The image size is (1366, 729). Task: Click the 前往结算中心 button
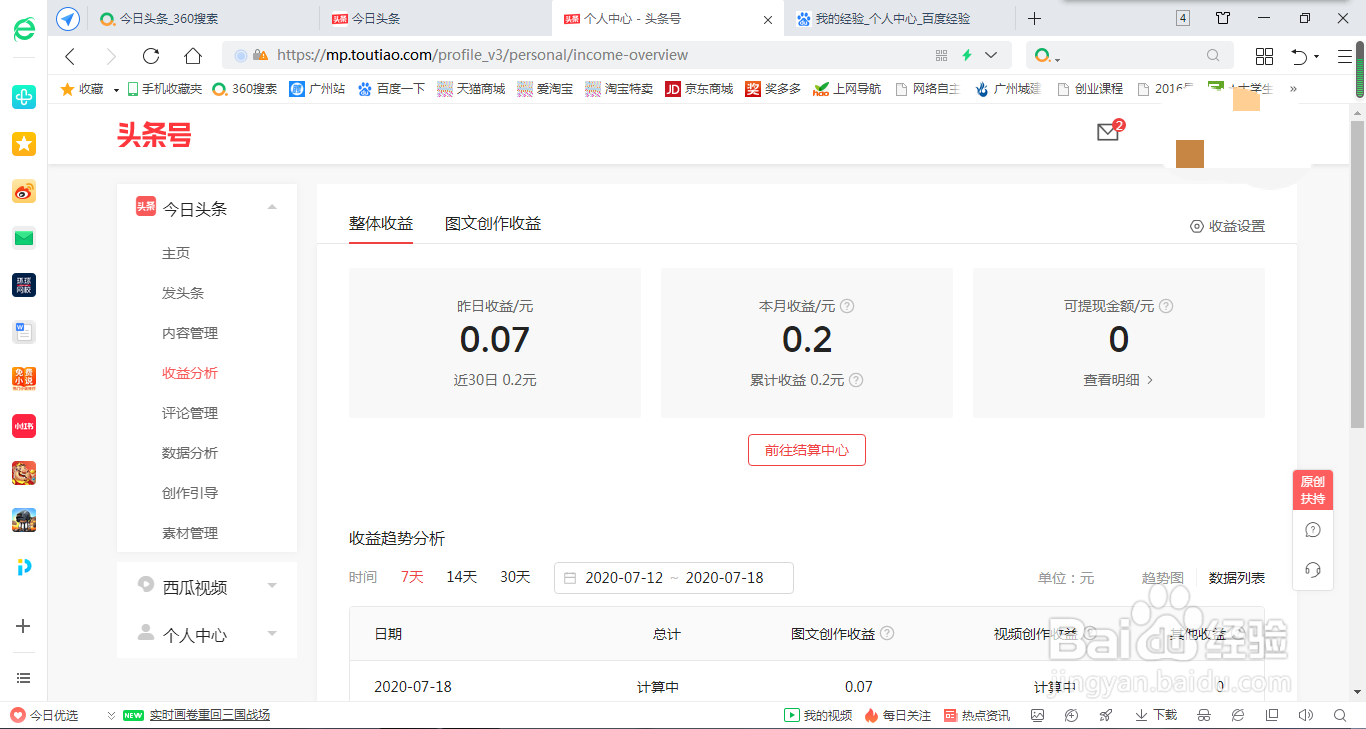[806, 449]
